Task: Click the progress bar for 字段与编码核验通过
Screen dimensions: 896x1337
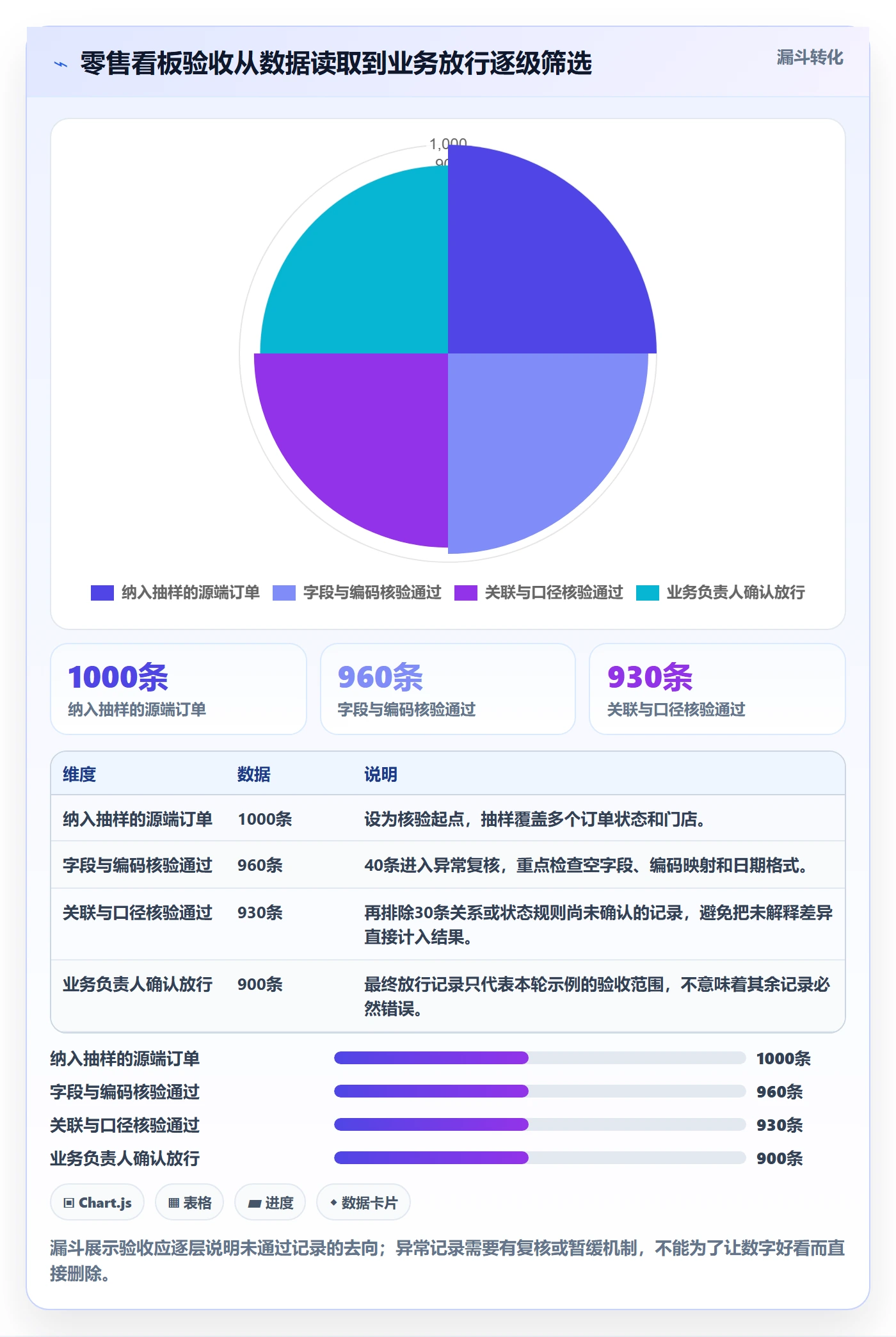Action: (x=540, y=1091)
